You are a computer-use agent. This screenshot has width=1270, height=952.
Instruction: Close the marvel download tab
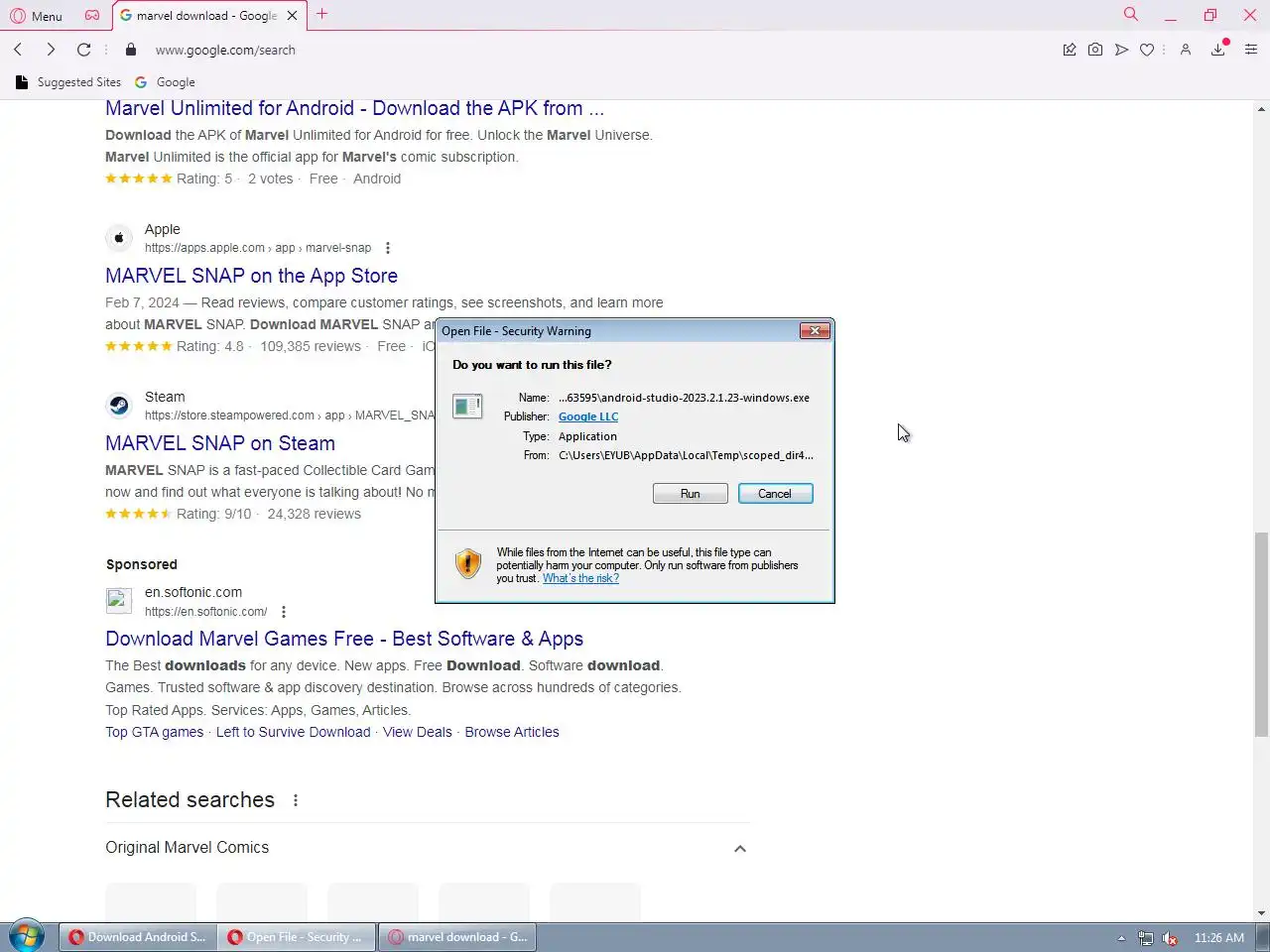[x=292, y=15]
